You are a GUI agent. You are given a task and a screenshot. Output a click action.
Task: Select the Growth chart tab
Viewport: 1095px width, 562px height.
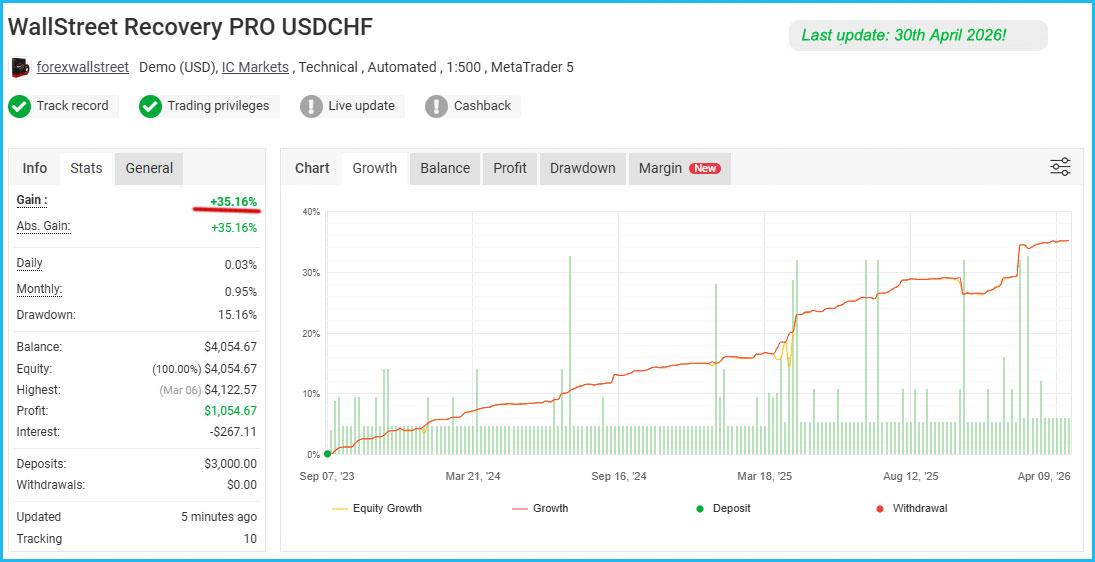pyautogui.click(x=375, y=168)
